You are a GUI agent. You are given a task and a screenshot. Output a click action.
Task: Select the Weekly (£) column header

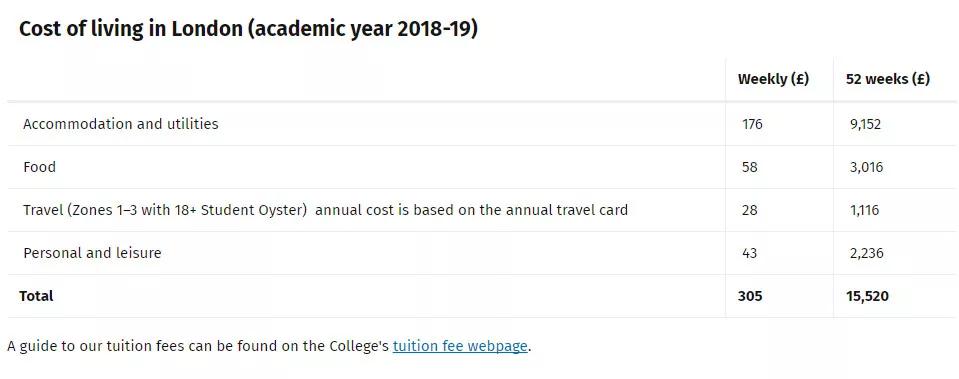[773, 79]
